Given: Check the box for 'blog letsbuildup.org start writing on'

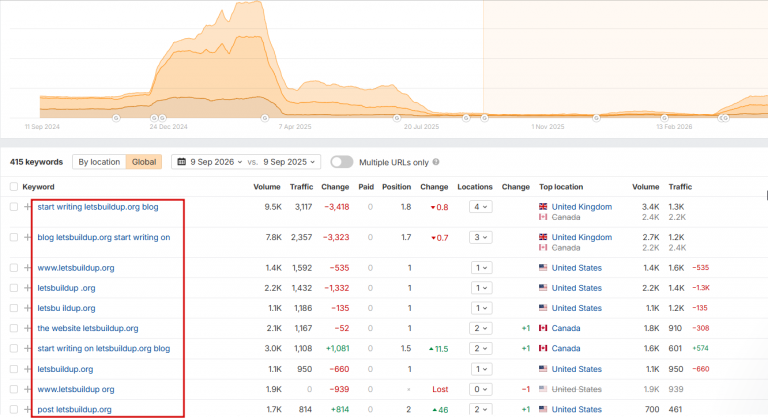Looking at the screenshot, I should point(14,237).
